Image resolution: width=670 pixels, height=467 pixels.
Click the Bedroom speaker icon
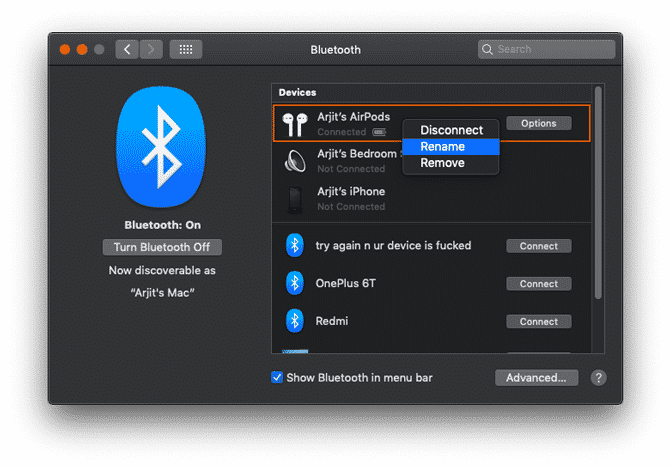(x=295, y=161)
